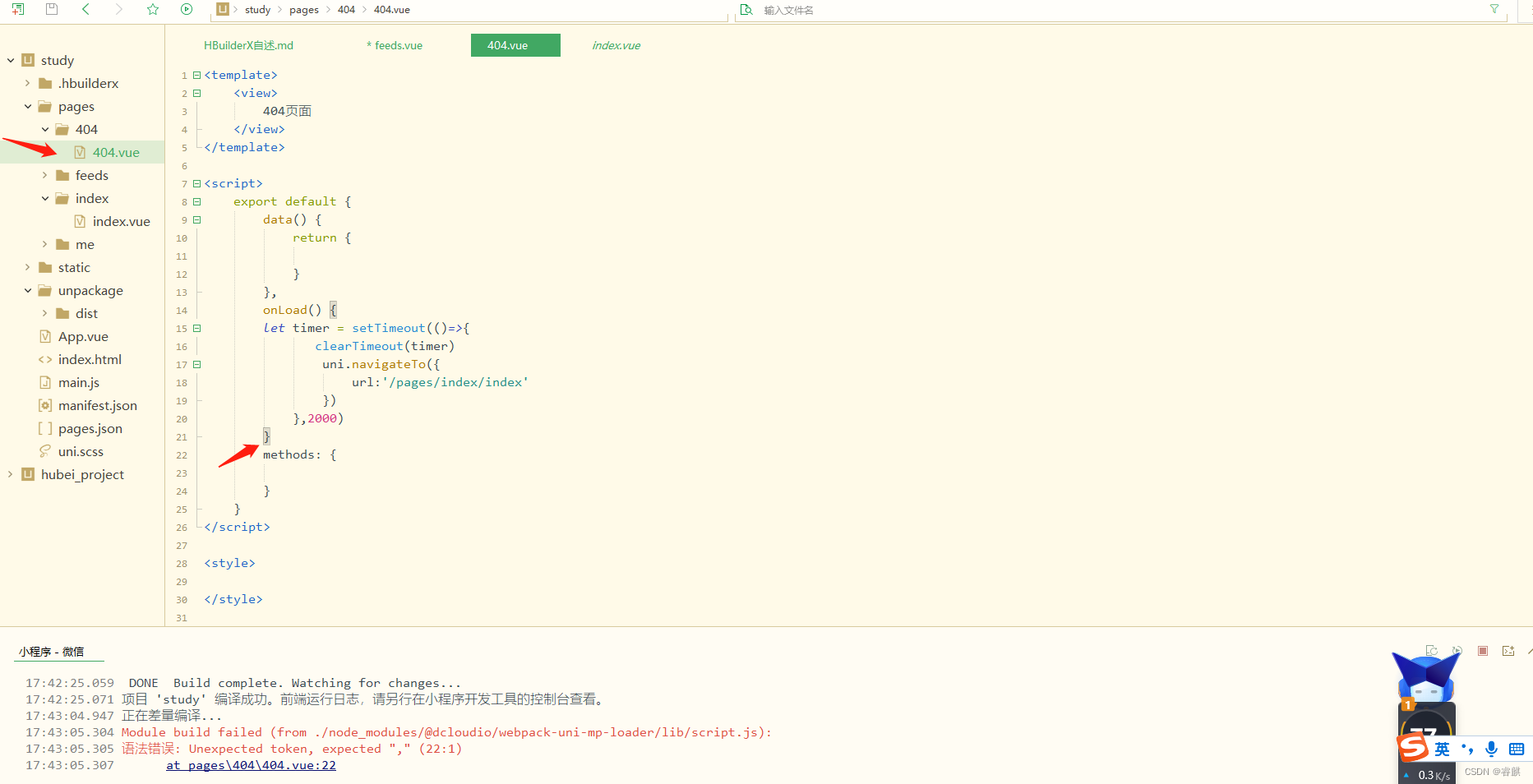This screenshot has height=784, width=1533.
Task: Open error link pages\404\404.vue:22
Action: tap(251, 765)
